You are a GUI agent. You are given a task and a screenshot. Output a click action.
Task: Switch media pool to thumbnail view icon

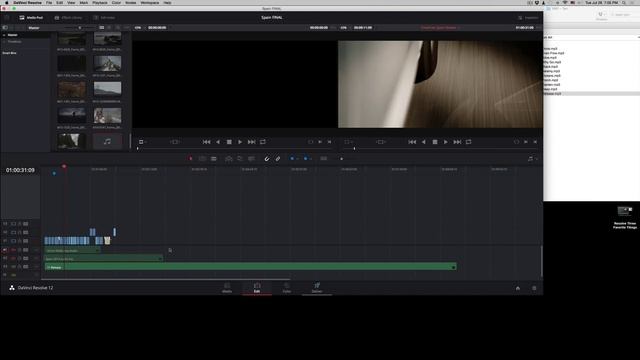coord(102,28)
